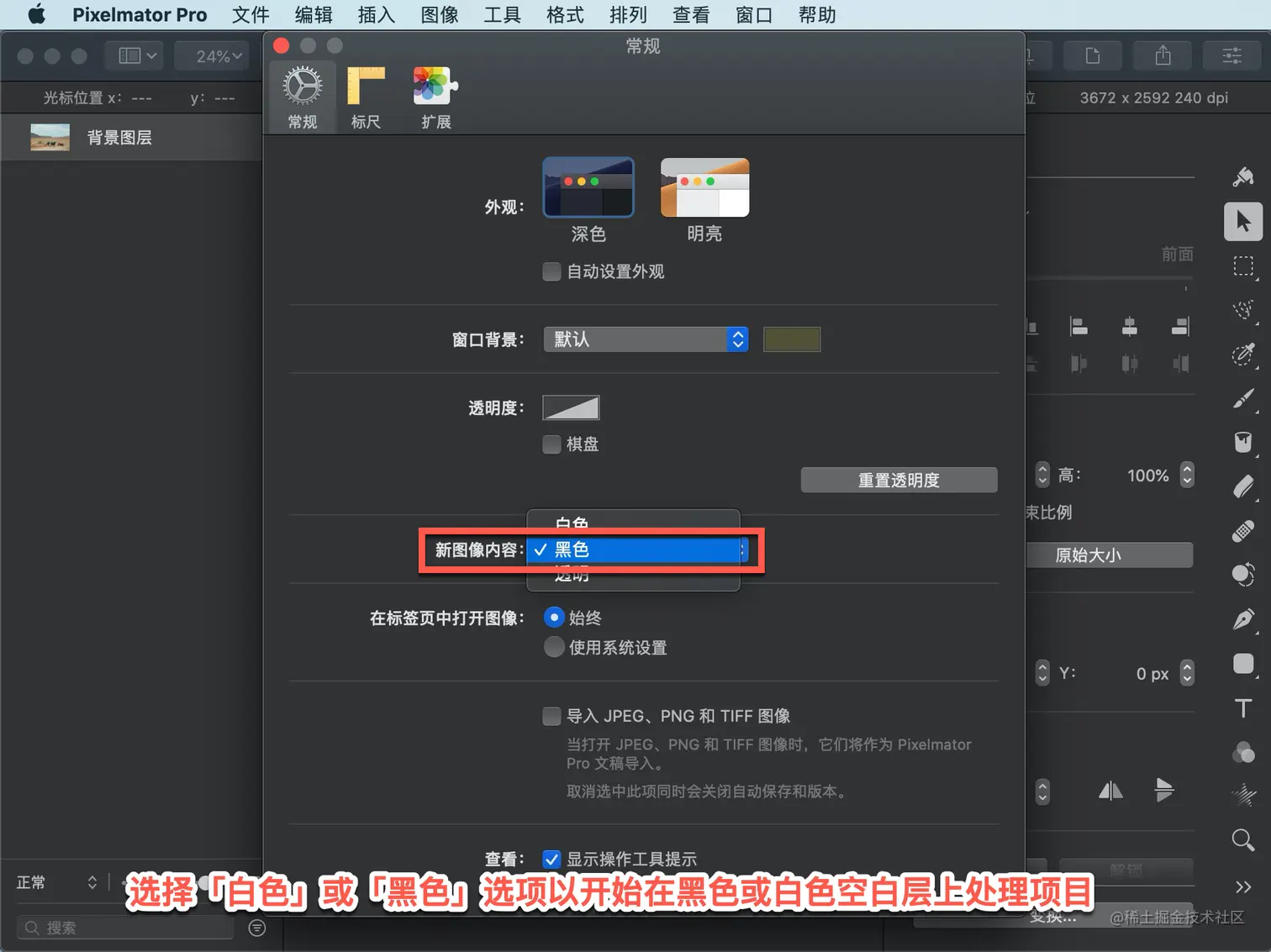Screen dimensions: 1271x952
Task: Select the Clone overlapping-circles tool
Action: [x=1243, y=576]
